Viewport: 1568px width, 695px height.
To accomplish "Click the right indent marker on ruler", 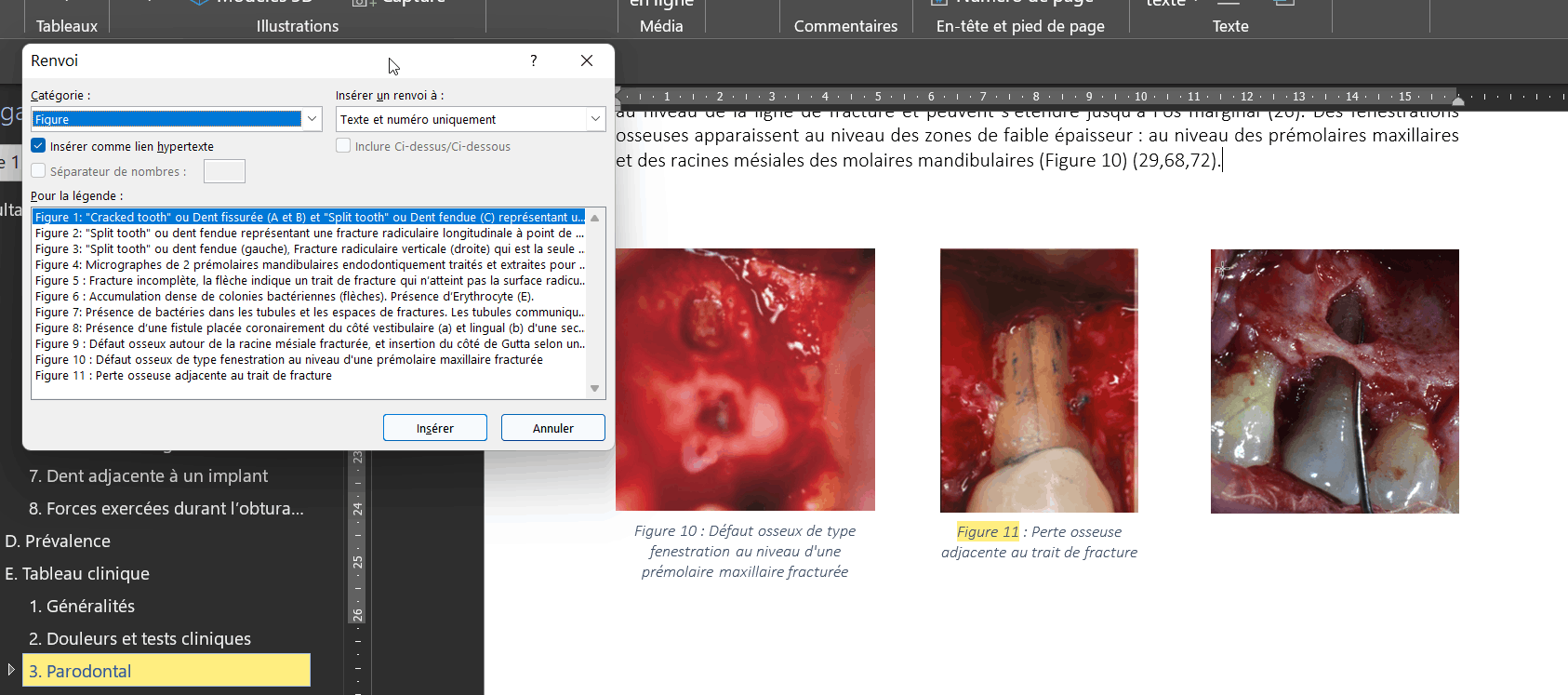I will (1458, 100).
